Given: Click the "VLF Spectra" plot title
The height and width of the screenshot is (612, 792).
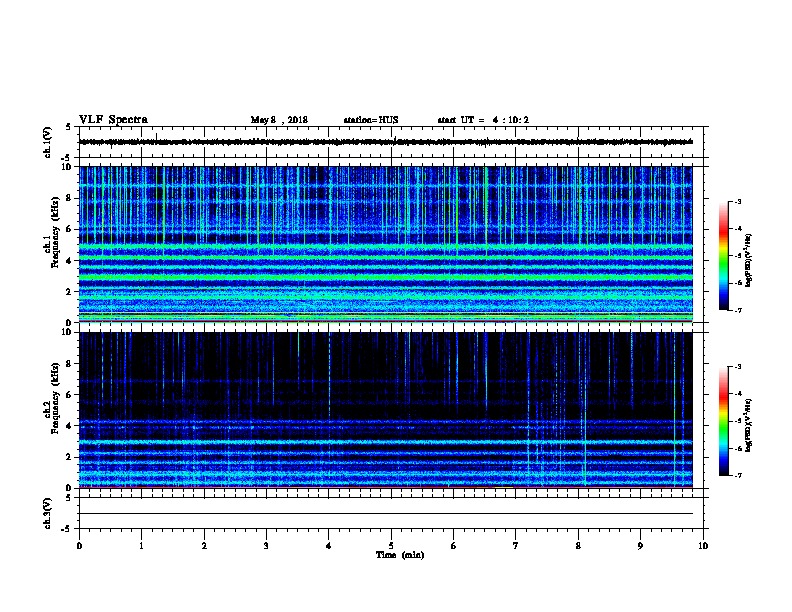Looking at the screenshot, I should (113, 120).
